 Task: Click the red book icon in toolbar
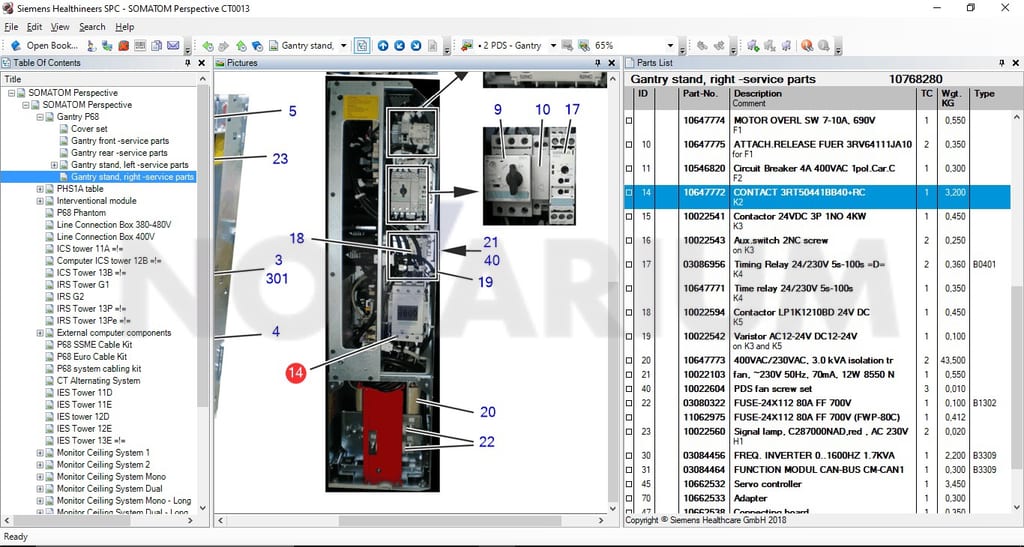click(x=123, y=46)
